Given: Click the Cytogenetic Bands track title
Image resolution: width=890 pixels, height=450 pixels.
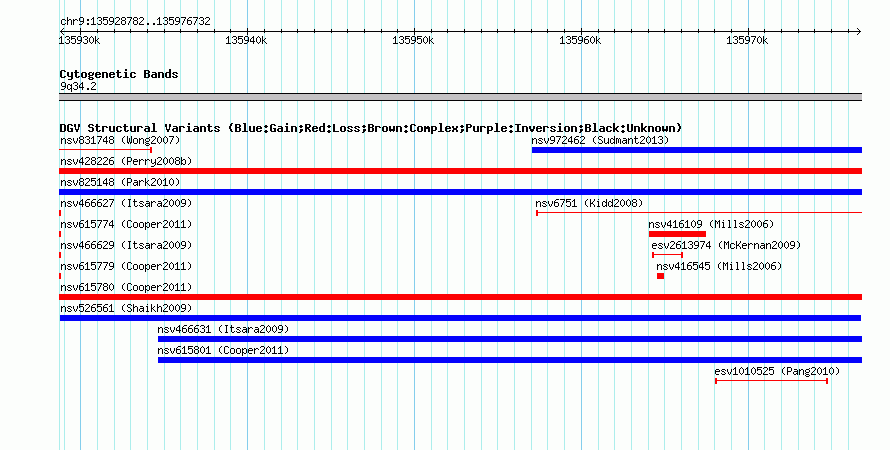Looking at the screenshot, I should 119,74.
